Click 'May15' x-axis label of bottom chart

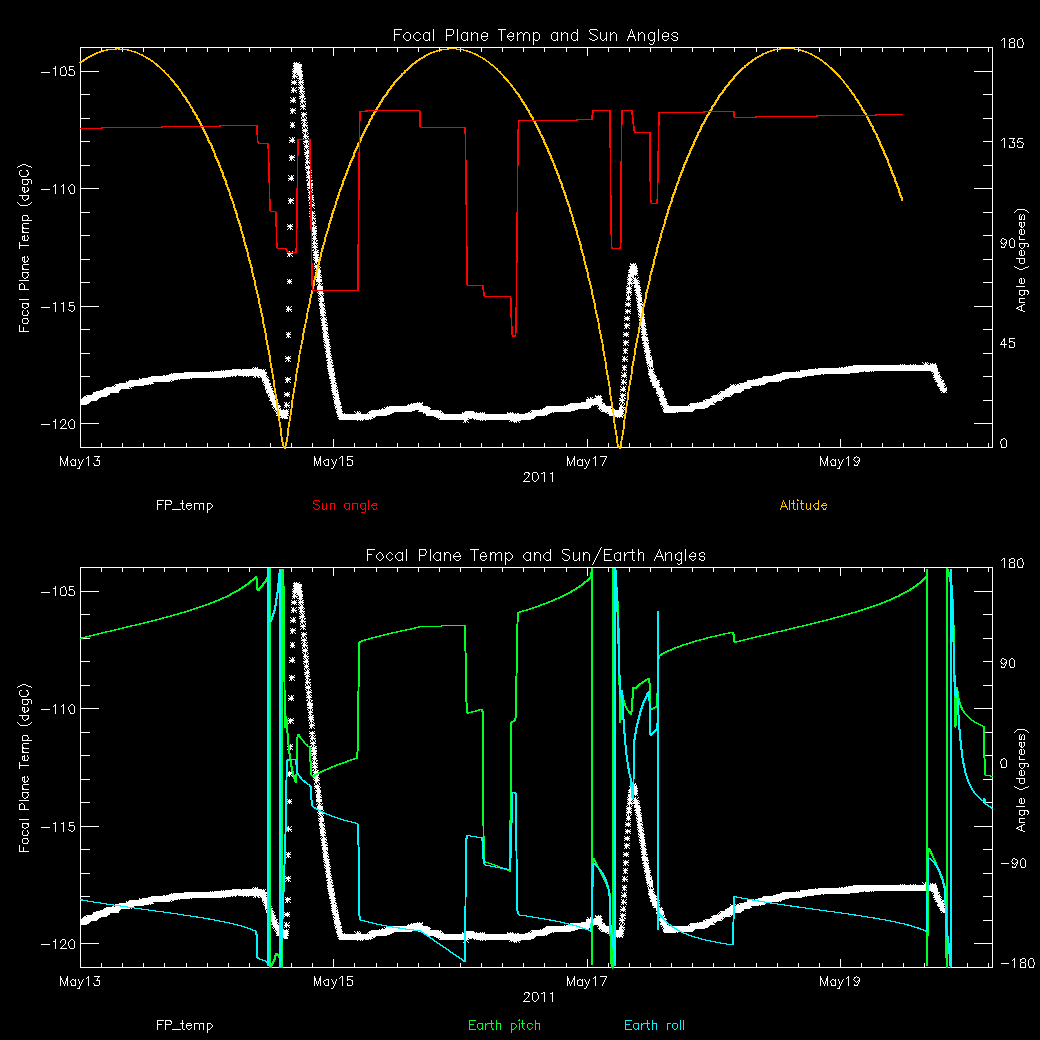click(x=333, y=982)
